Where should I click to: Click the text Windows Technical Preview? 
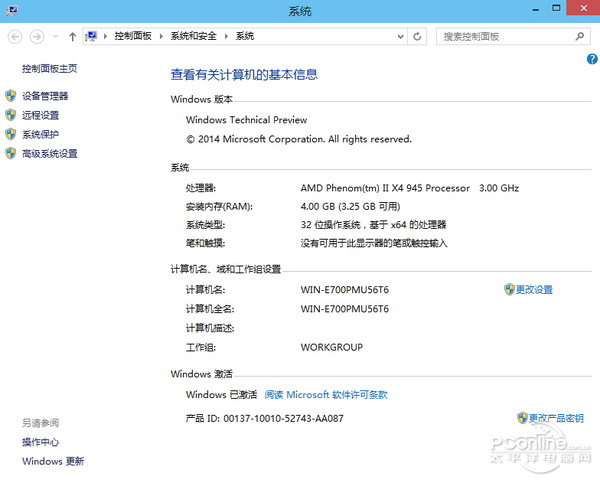246,120
